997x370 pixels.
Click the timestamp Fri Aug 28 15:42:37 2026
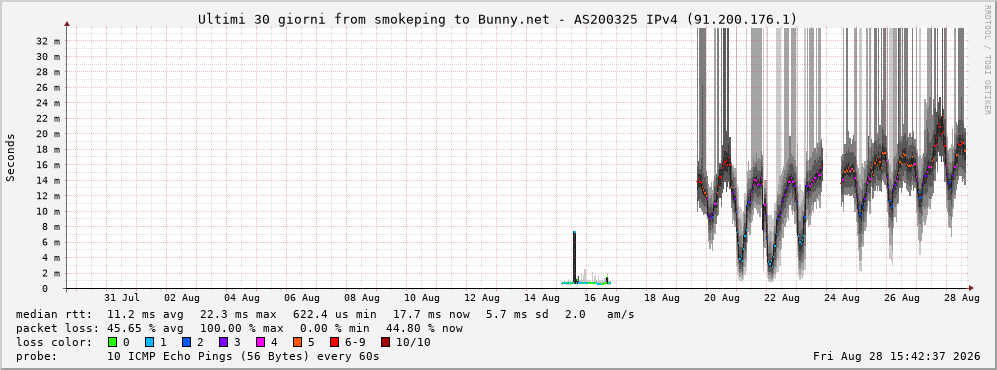tap(897, 356)
